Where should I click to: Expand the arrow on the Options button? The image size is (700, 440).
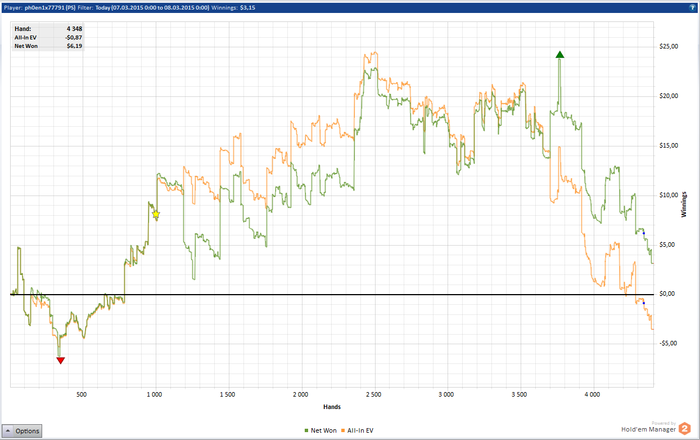click(8, 431)
